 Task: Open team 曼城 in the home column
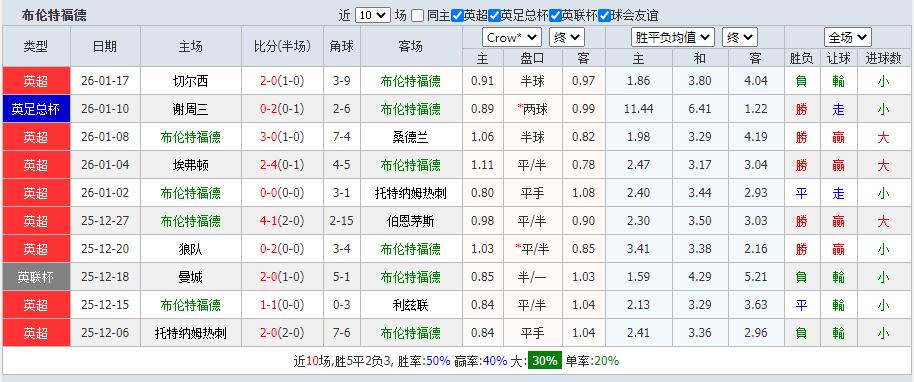point(191,277)
